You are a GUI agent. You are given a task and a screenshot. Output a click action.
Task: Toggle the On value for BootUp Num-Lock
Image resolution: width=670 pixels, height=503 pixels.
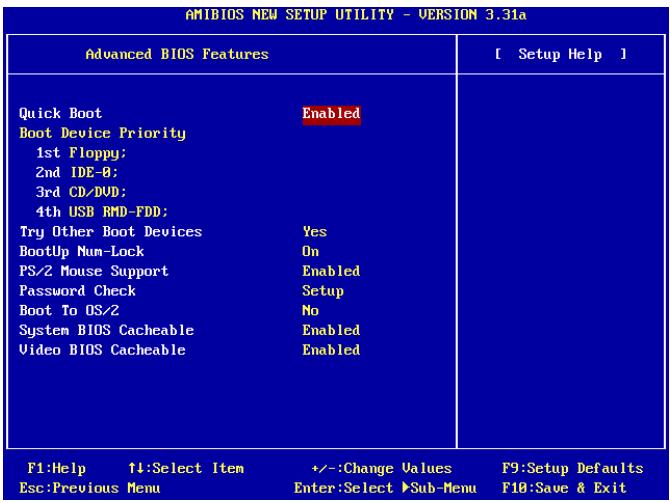coord(311,252)
